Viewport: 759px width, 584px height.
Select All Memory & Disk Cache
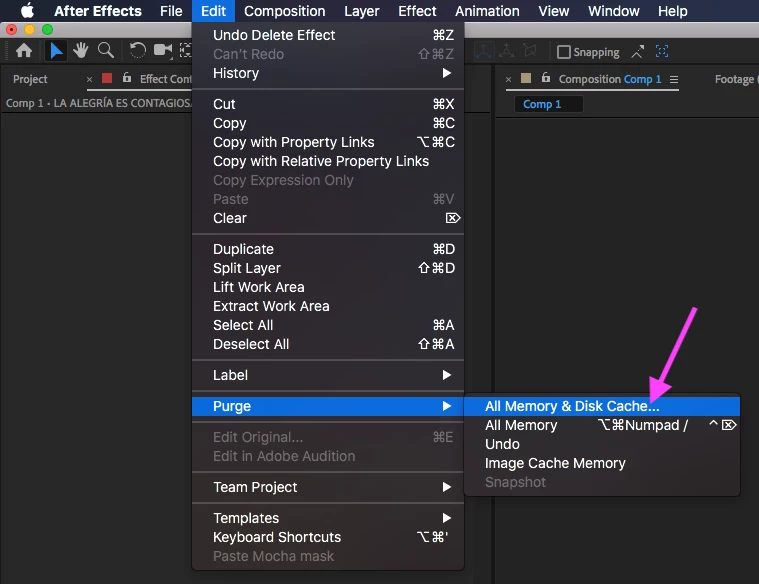tap(602, 406)
